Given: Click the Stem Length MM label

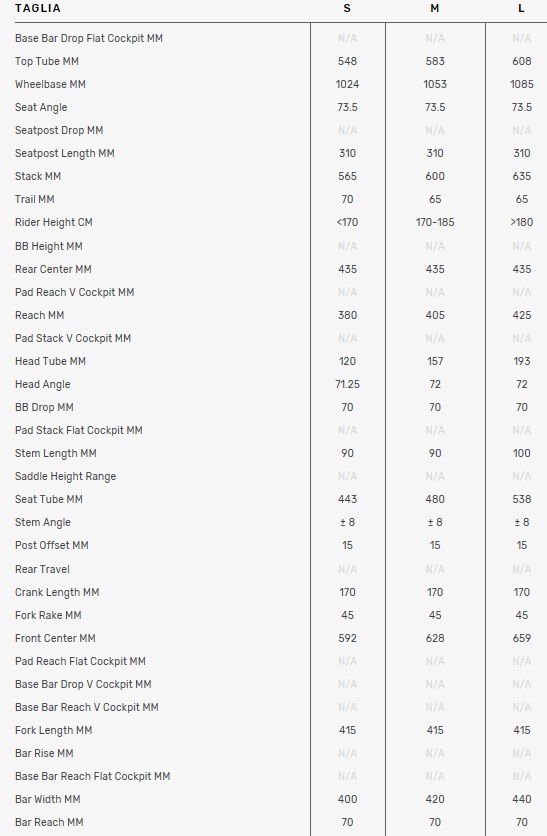Looking at the screenshot, I should [55, 453].
